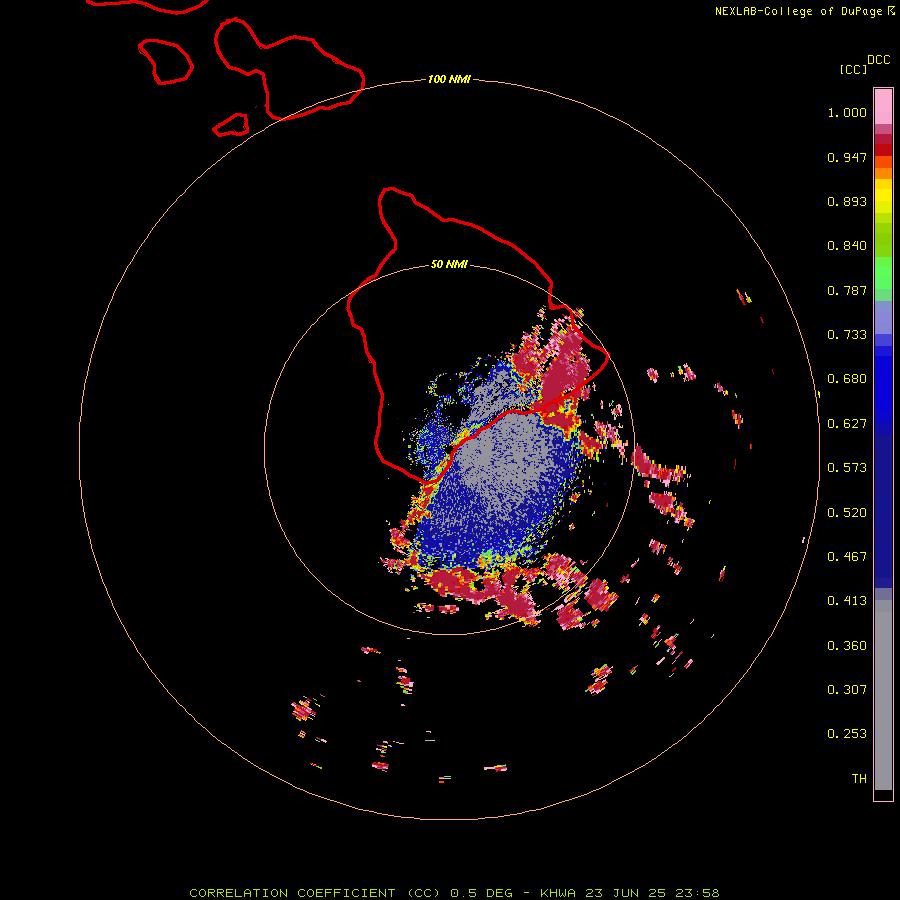The height and width of the screenshot is (900, 900).
Task: Click the 0.947 color scale value
Action: tap(847, 157)
